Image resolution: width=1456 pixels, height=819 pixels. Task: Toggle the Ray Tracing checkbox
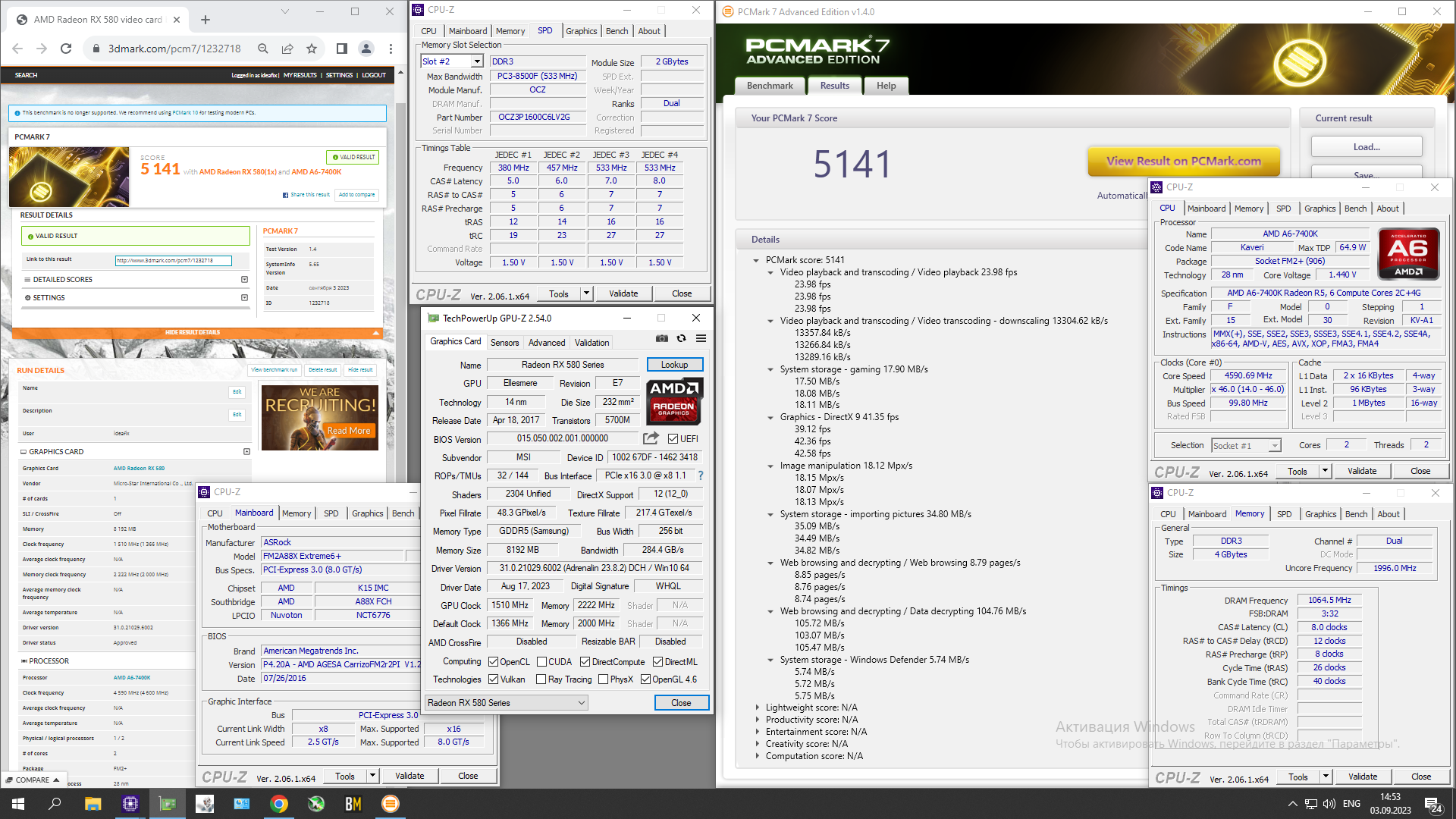[541, 679]
